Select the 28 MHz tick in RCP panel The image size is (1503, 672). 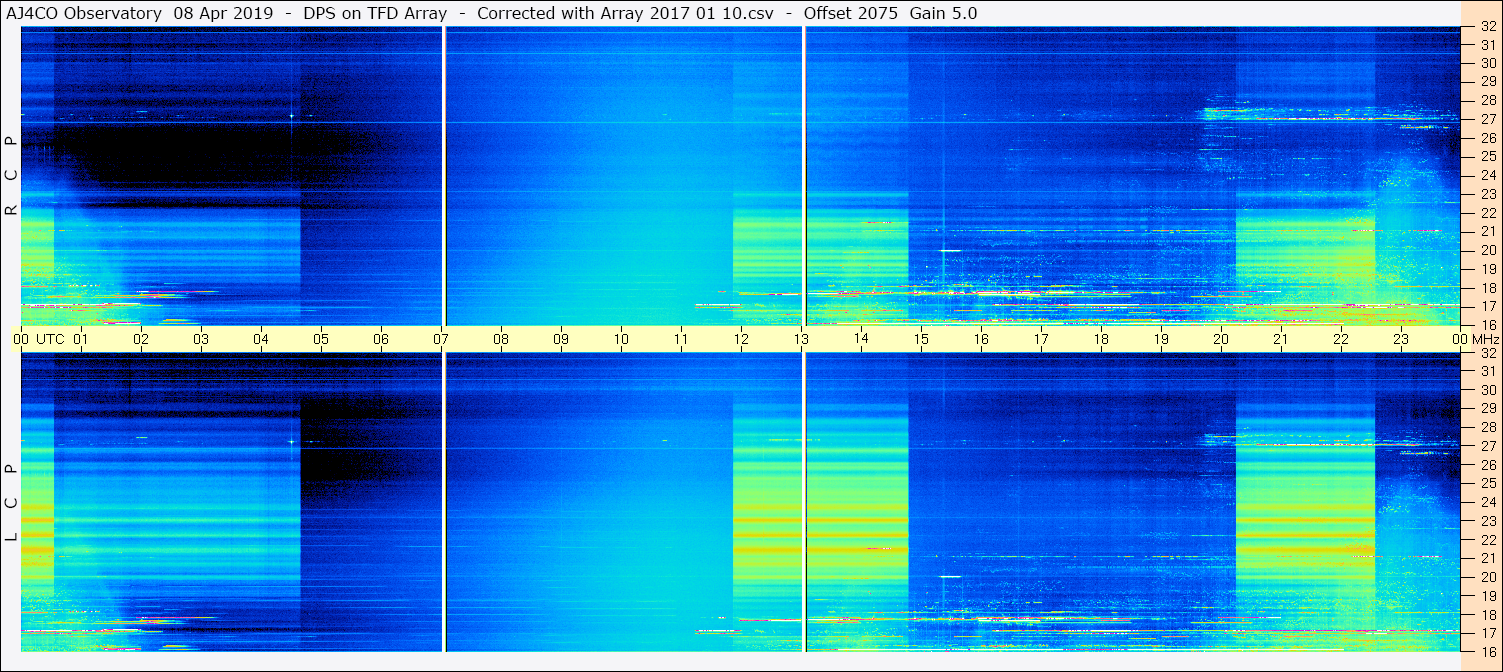(1487, 100)
